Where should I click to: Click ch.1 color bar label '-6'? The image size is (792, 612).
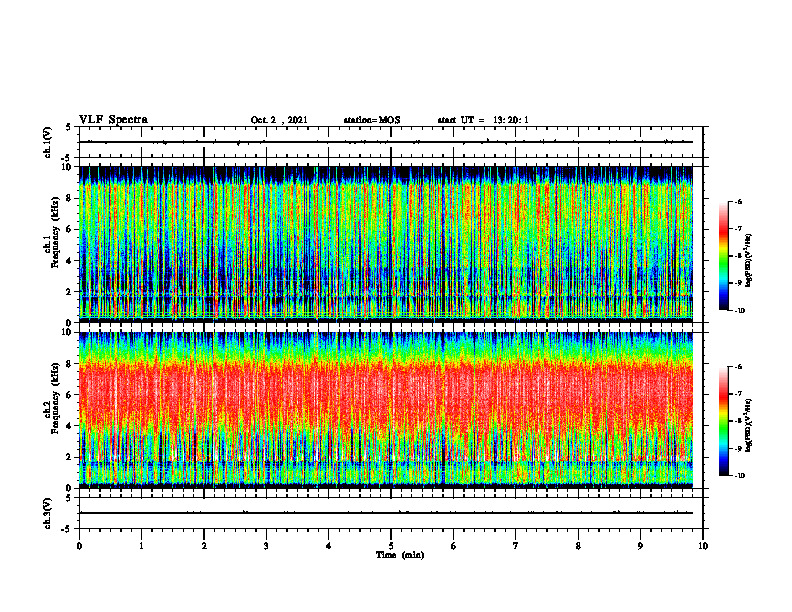(738, 202)
